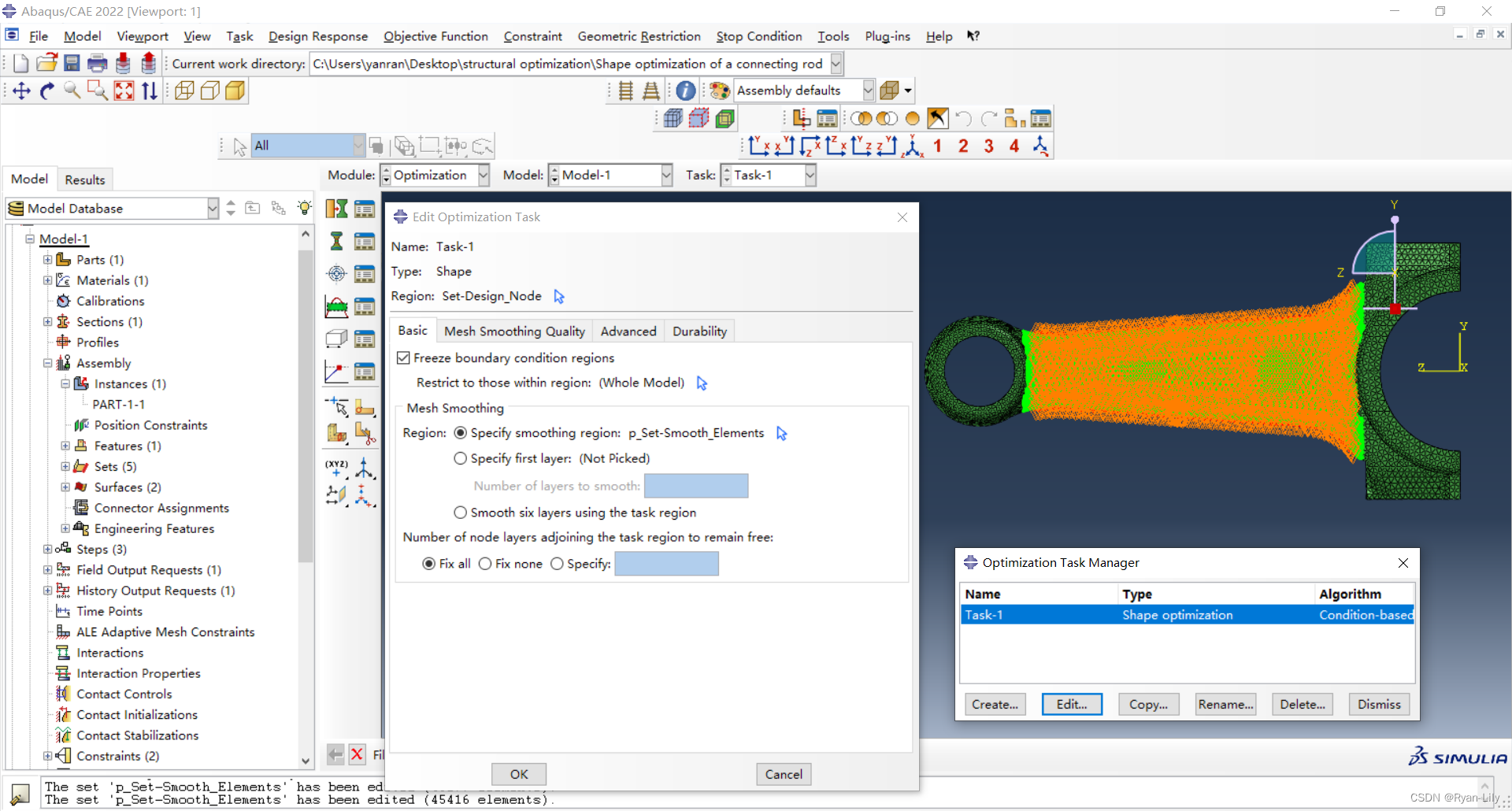Save the model database with floppy icon
The image size is (1512, 811).
[72, 64]
